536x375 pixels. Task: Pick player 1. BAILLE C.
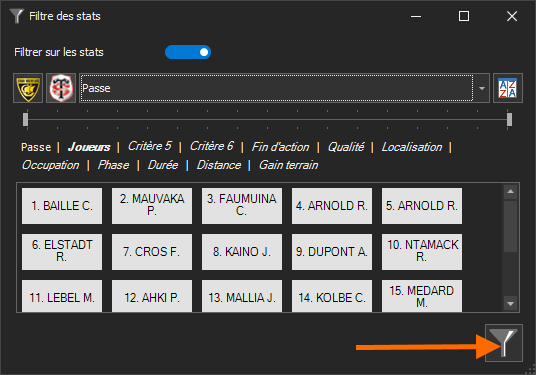(62, 206)
